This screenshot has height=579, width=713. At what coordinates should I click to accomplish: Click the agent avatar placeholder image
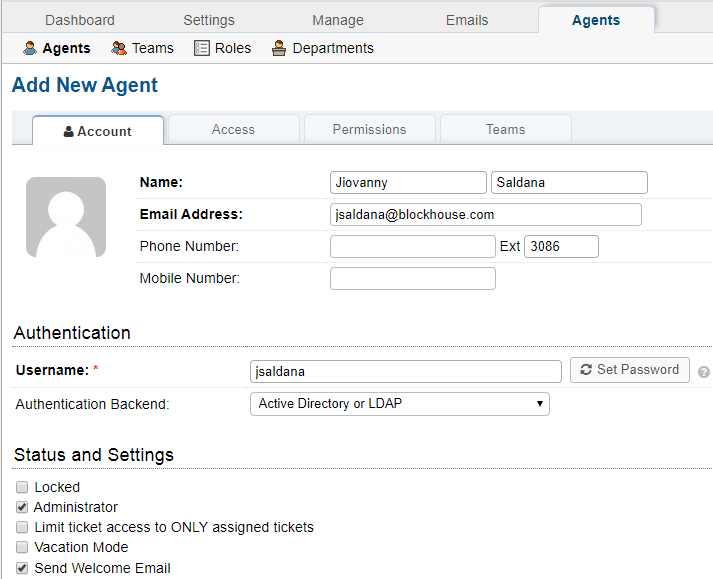pos(66,217)
